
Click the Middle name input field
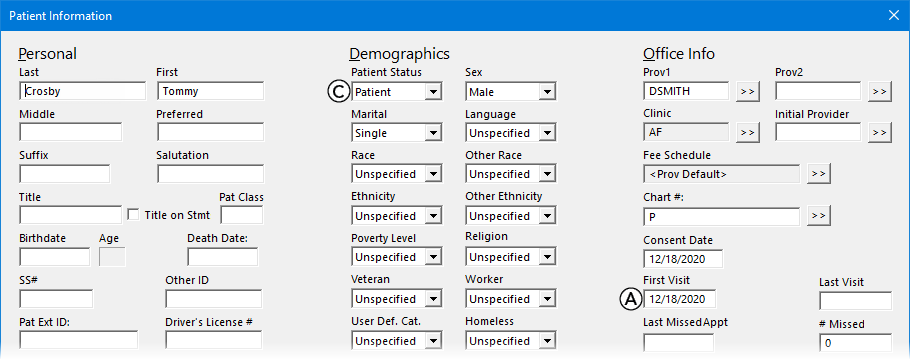[x=70, y=132]
